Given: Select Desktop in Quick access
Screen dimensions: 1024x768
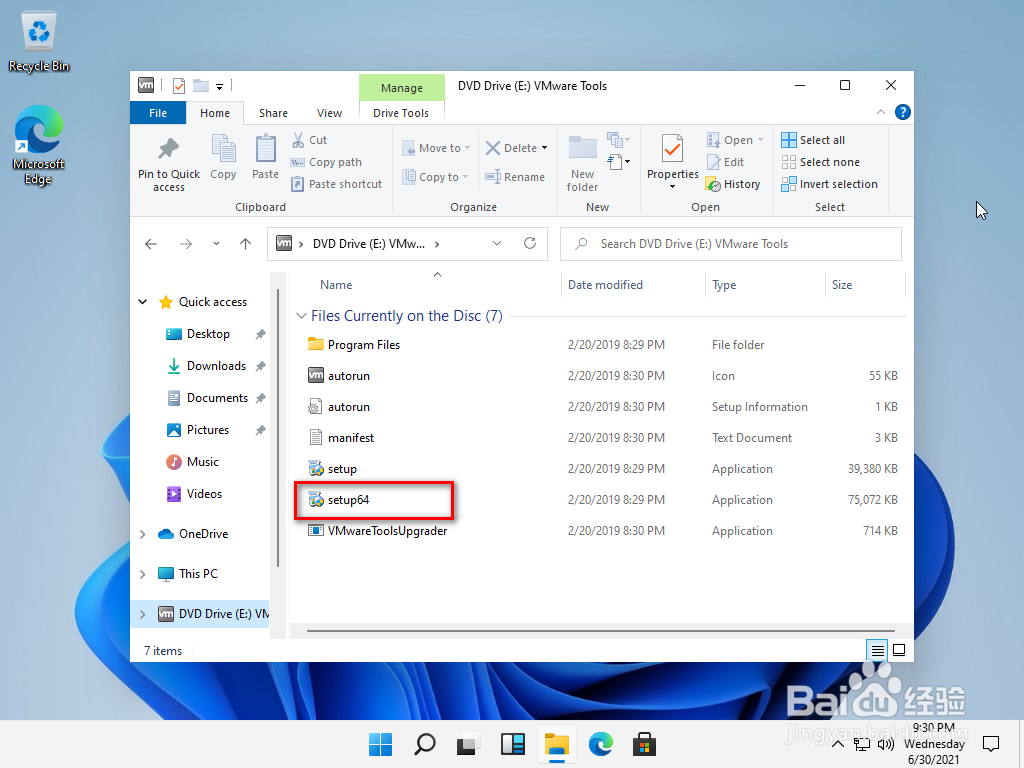Looking at the screenshot, I should (x=208, y=334).
